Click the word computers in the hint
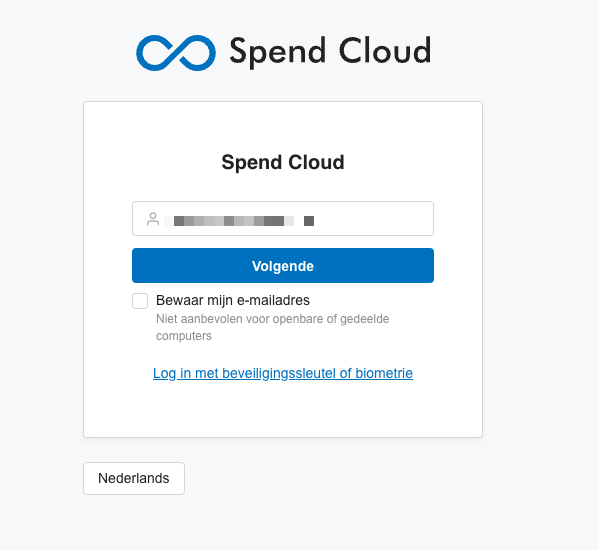 [x=184, y=336]
